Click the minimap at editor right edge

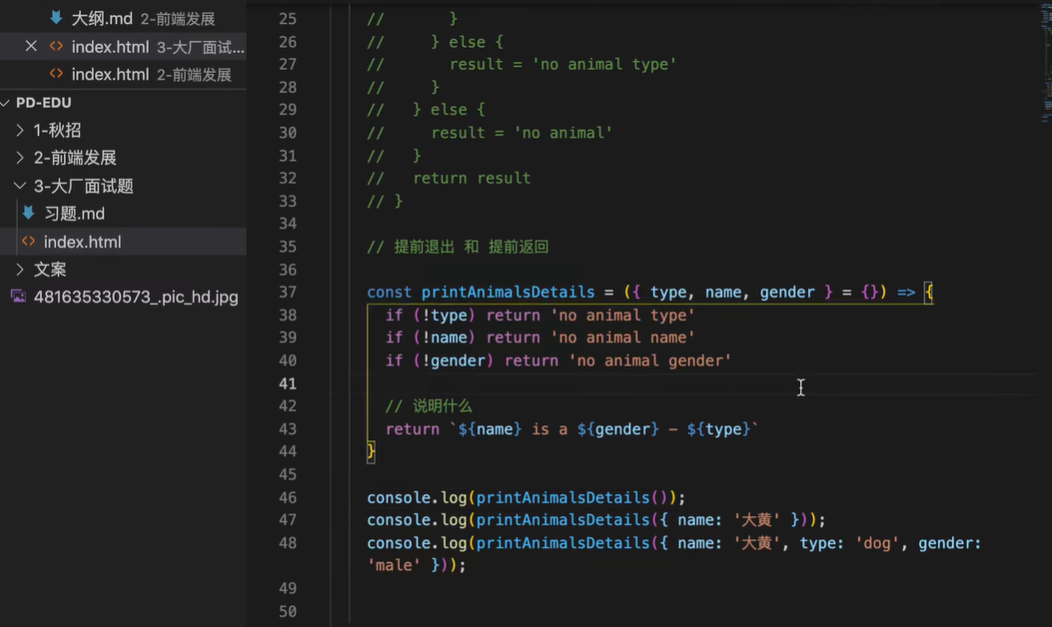1045,64
